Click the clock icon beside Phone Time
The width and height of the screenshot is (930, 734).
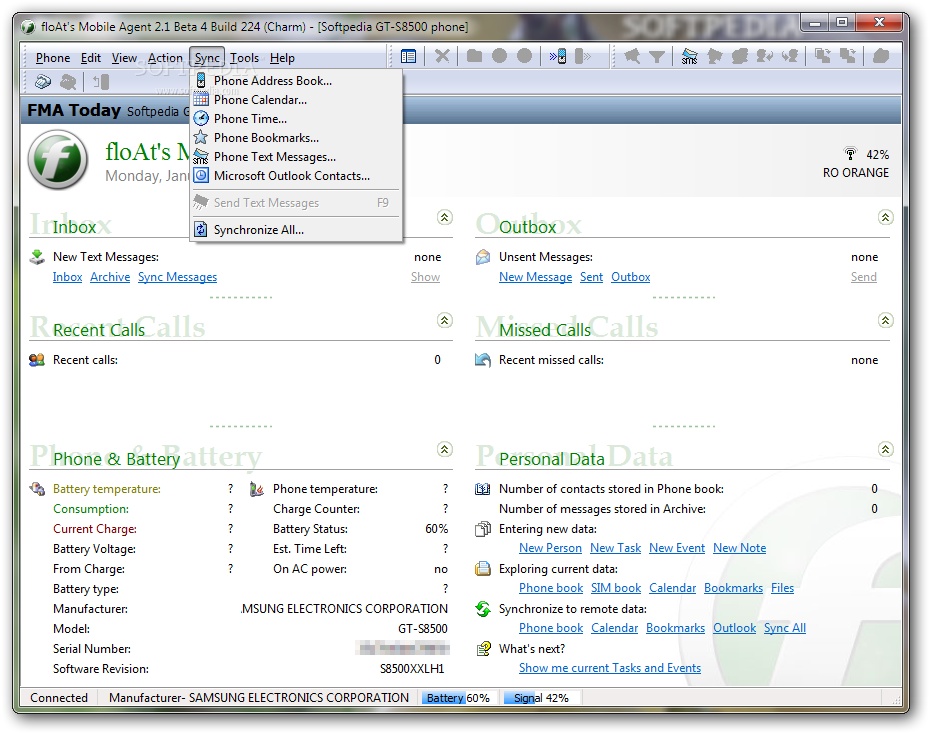click(201, 118)
